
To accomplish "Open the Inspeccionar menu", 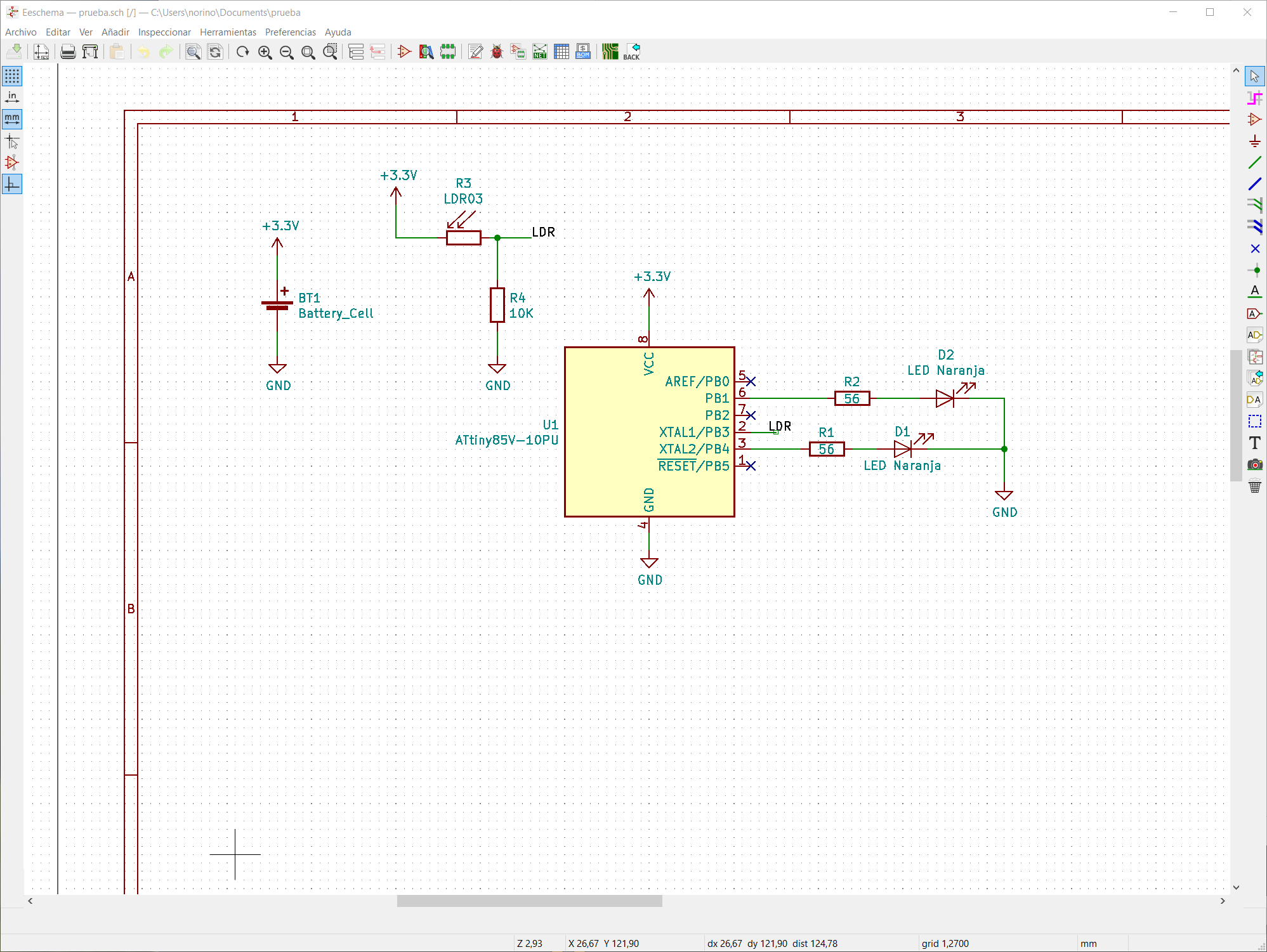I will [x=164, y=32].
